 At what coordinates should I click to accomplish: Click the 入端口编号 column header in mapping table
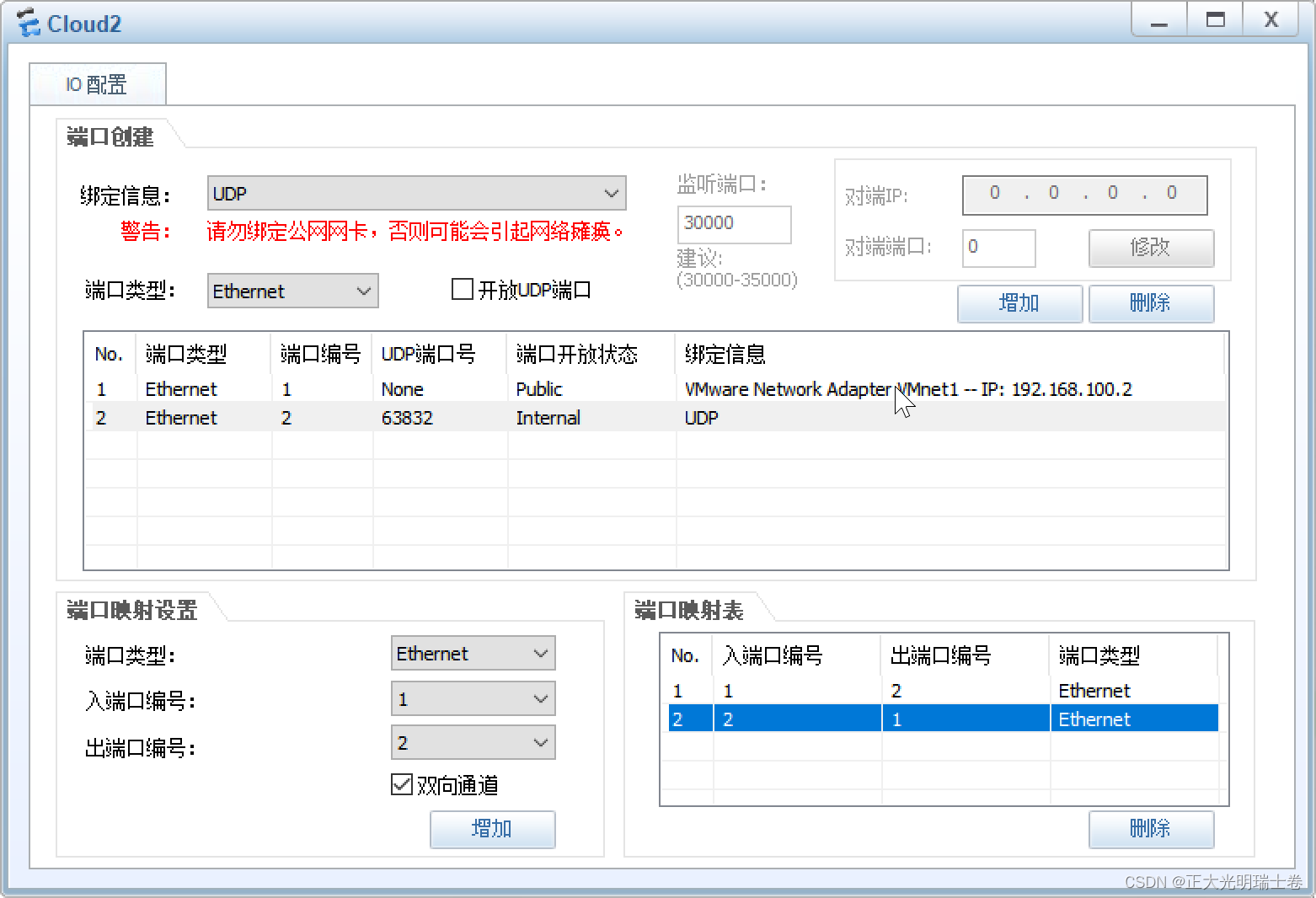[797, 655]
